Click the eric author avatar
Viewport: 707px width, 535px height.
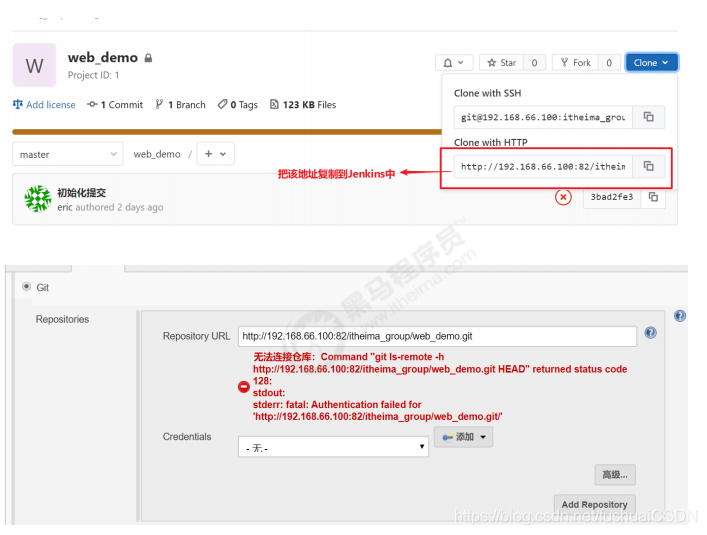pyautogui.click(x=38, y=199)
